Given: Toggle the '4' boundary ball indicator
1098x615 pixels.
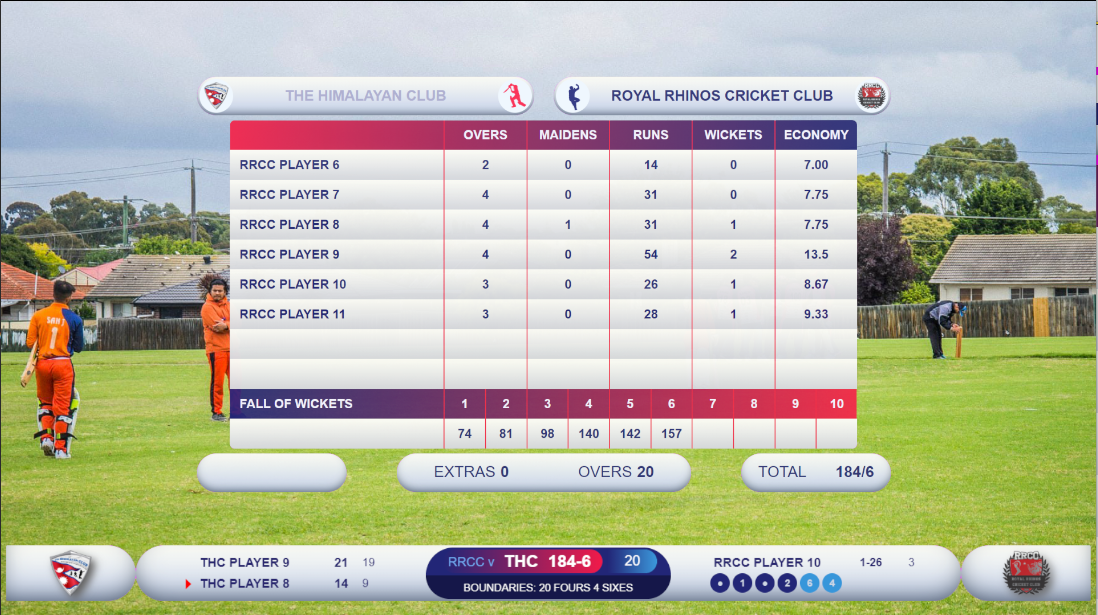Looking at the screenshot, I should click(x=832, y=582).
